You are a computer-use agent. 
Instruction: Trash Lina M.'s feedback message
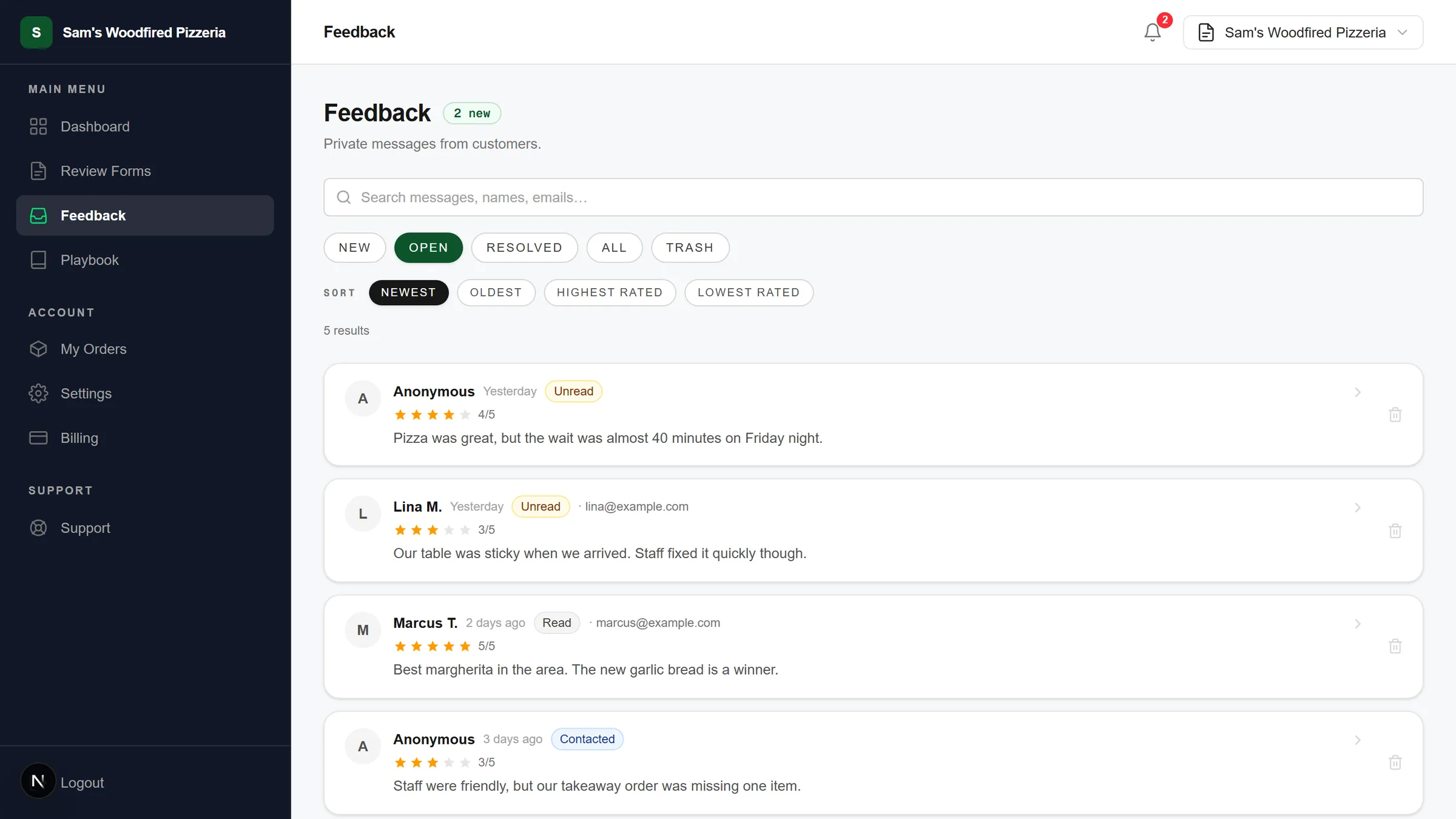pos(1395,530)
